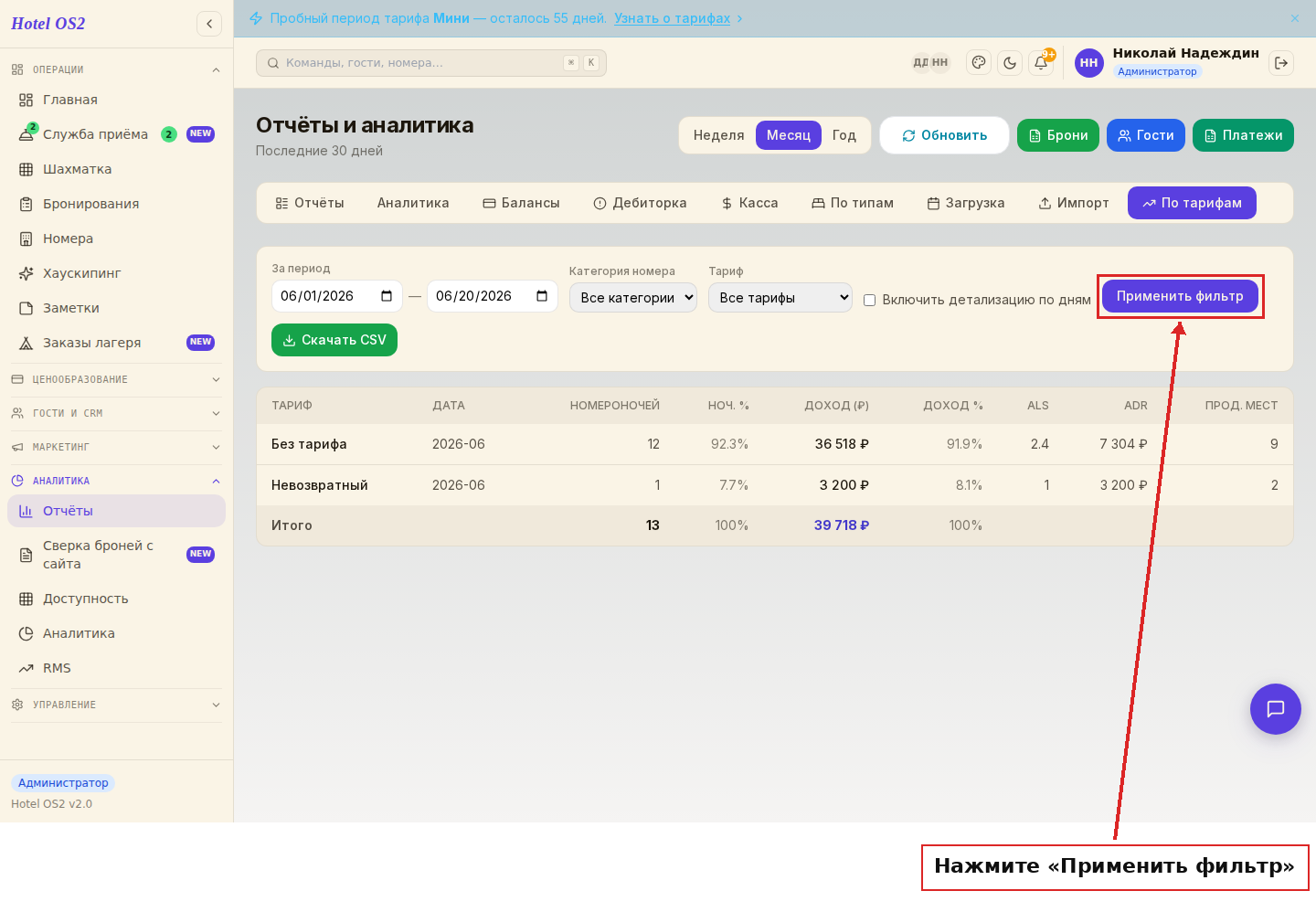1316x912 pixels.
Task: Enable «Включить детализацию по дням» checkbox
Action: (x=869, y=300)
